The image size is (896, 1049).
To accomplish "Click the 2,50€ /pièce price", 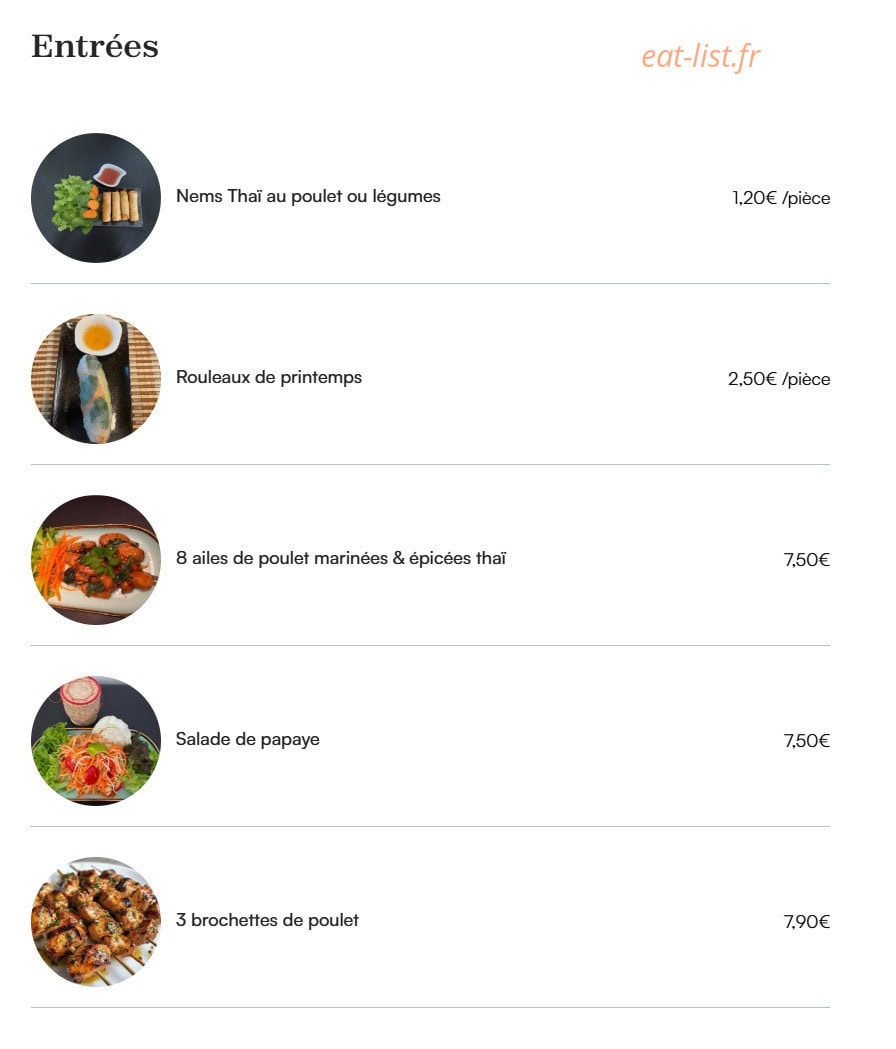I will click(x=779, y=379).
